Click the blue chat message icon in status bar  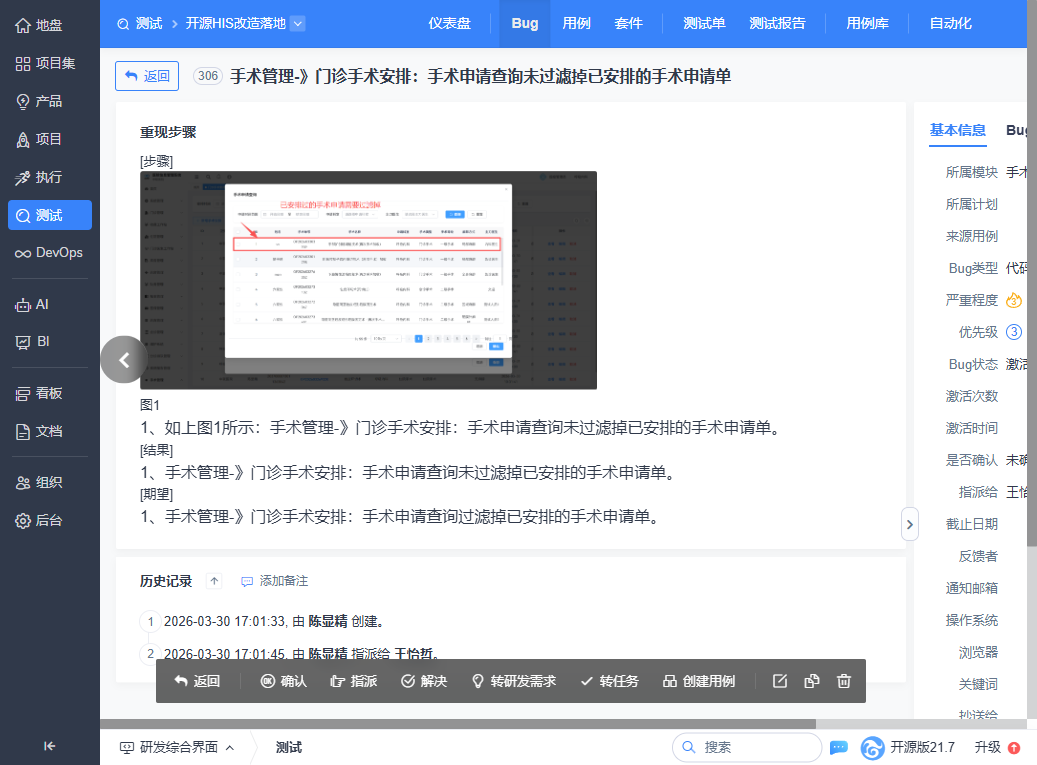tap(839, 747)
